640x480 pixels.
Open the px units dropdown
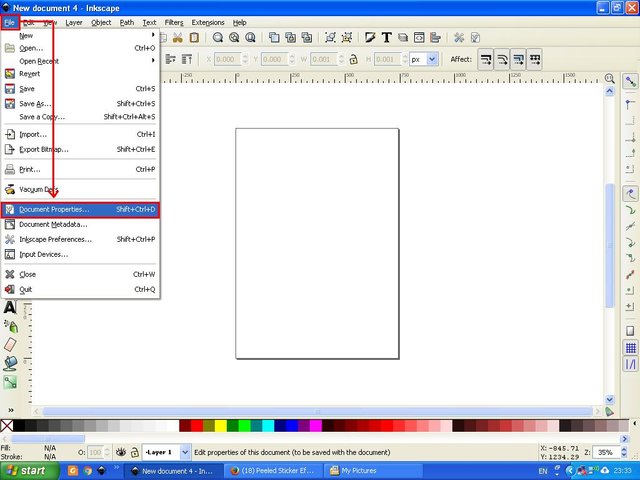(424, 60)
